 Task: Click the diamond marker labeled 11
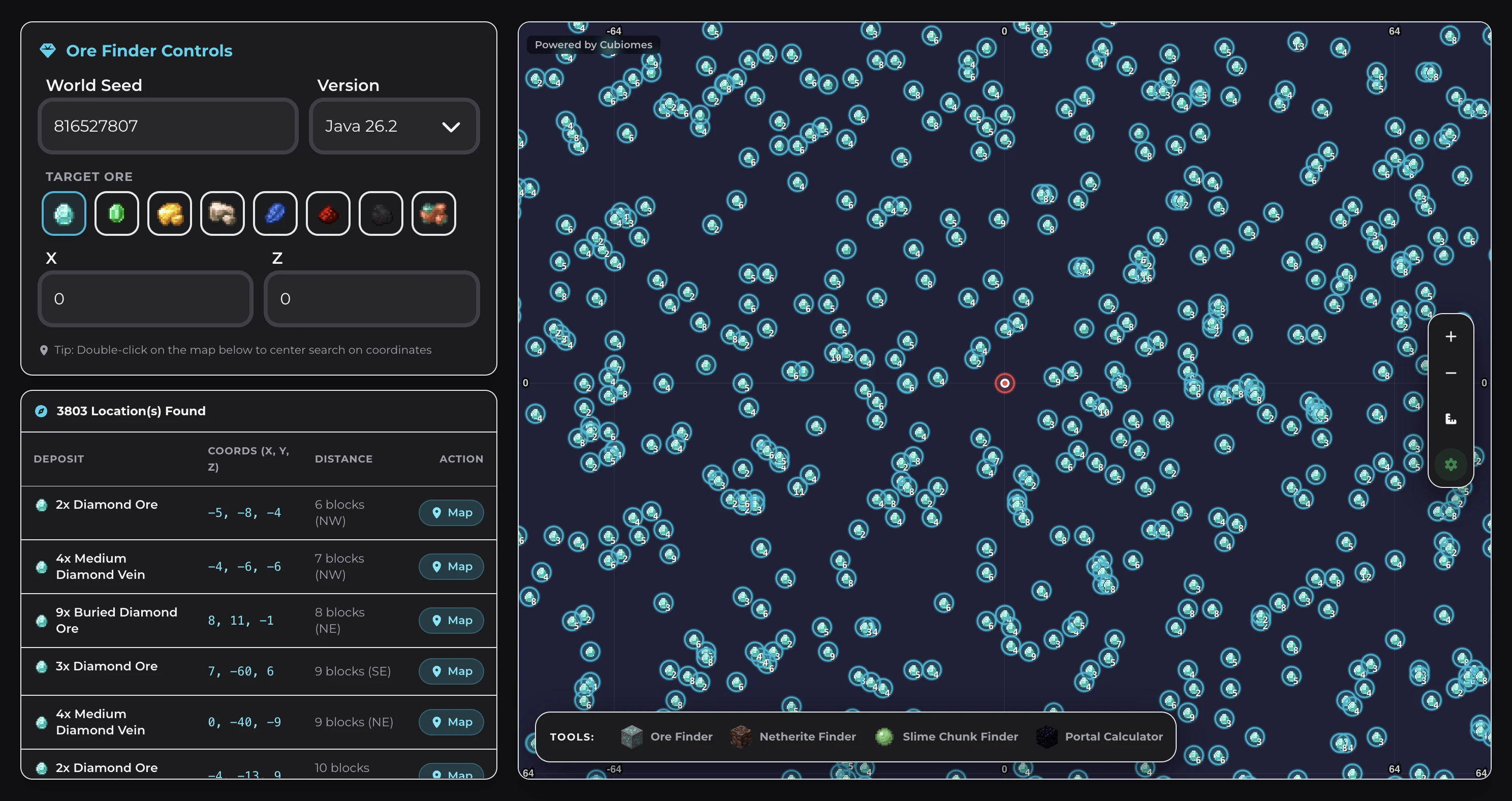tap(797, 488)
